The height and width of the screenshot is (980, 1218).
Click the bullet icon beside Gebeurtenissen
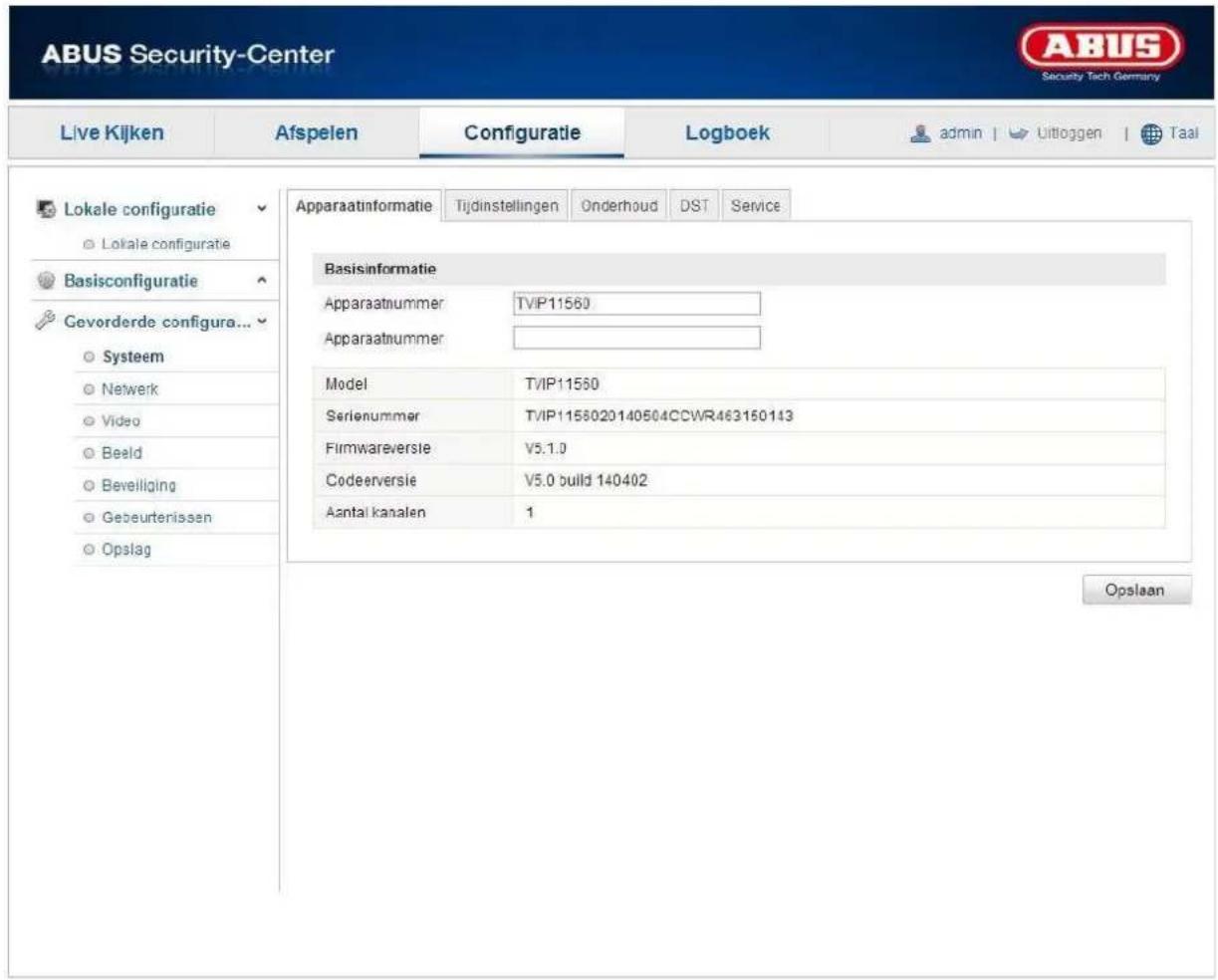pyautogui.click(x=90, y=518)
